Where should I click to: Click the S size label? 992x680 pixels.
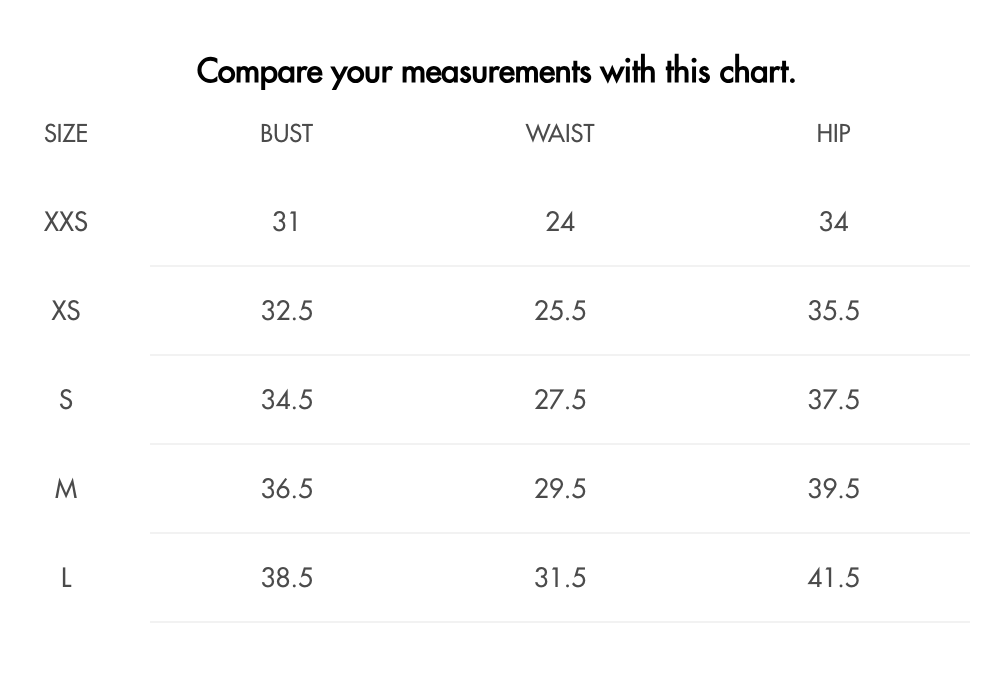pos(66,400)
